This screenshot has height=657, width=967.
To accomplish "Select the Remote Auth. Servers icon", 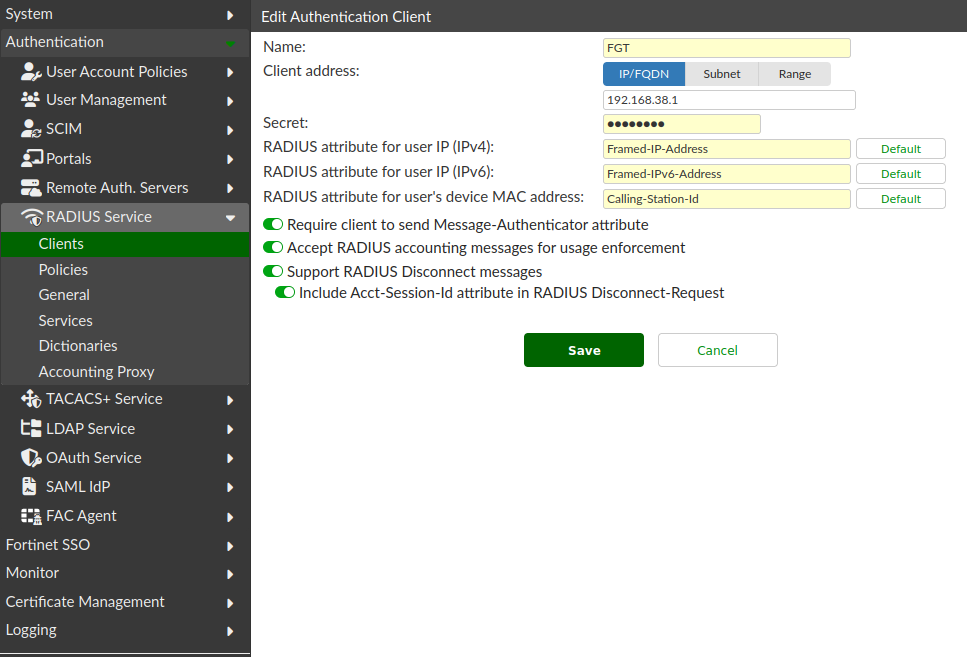I will click(x=30, y=187).
